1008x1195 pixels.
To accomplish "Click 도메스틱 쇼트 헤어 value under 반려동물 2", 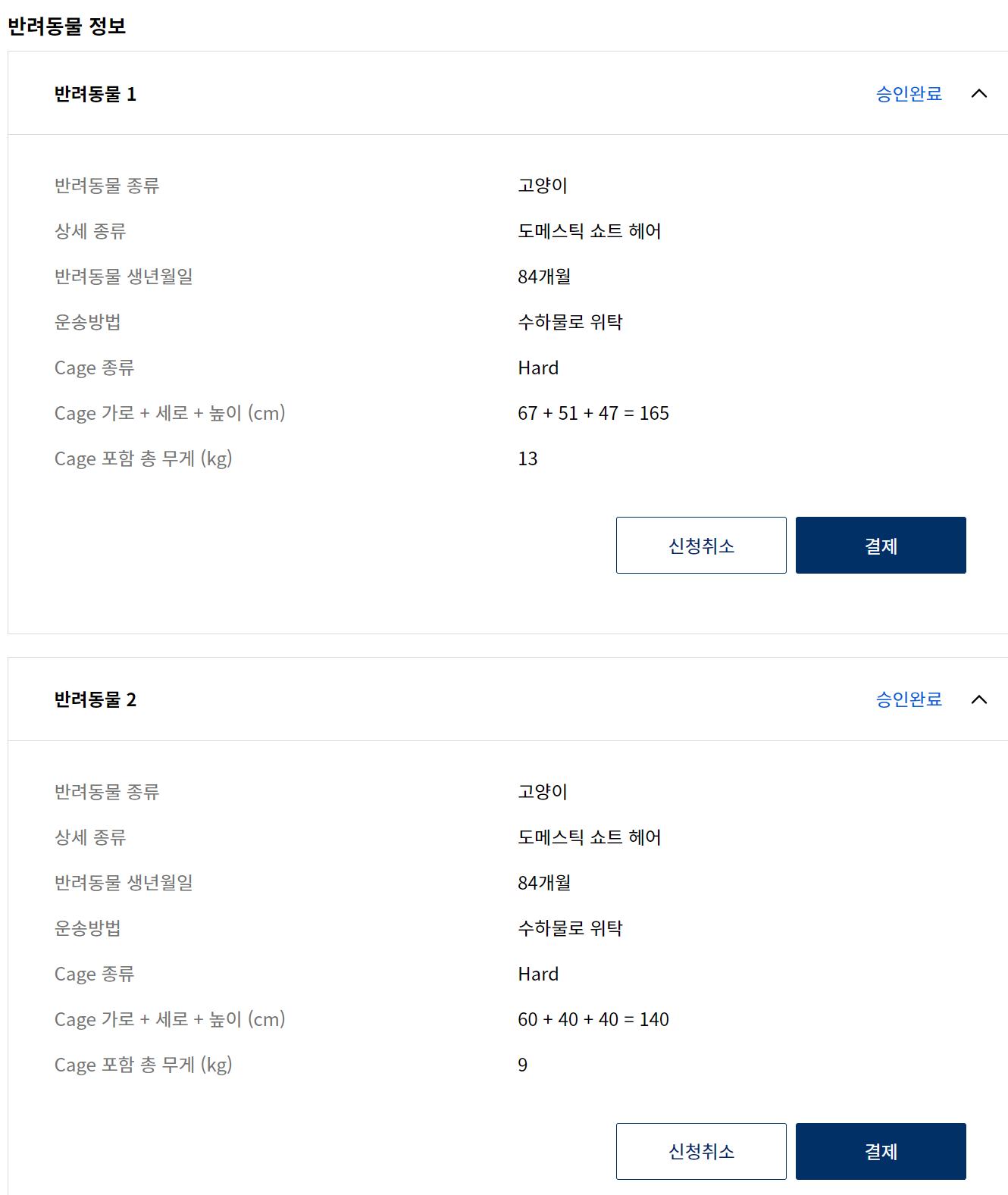I will point(589,837).
